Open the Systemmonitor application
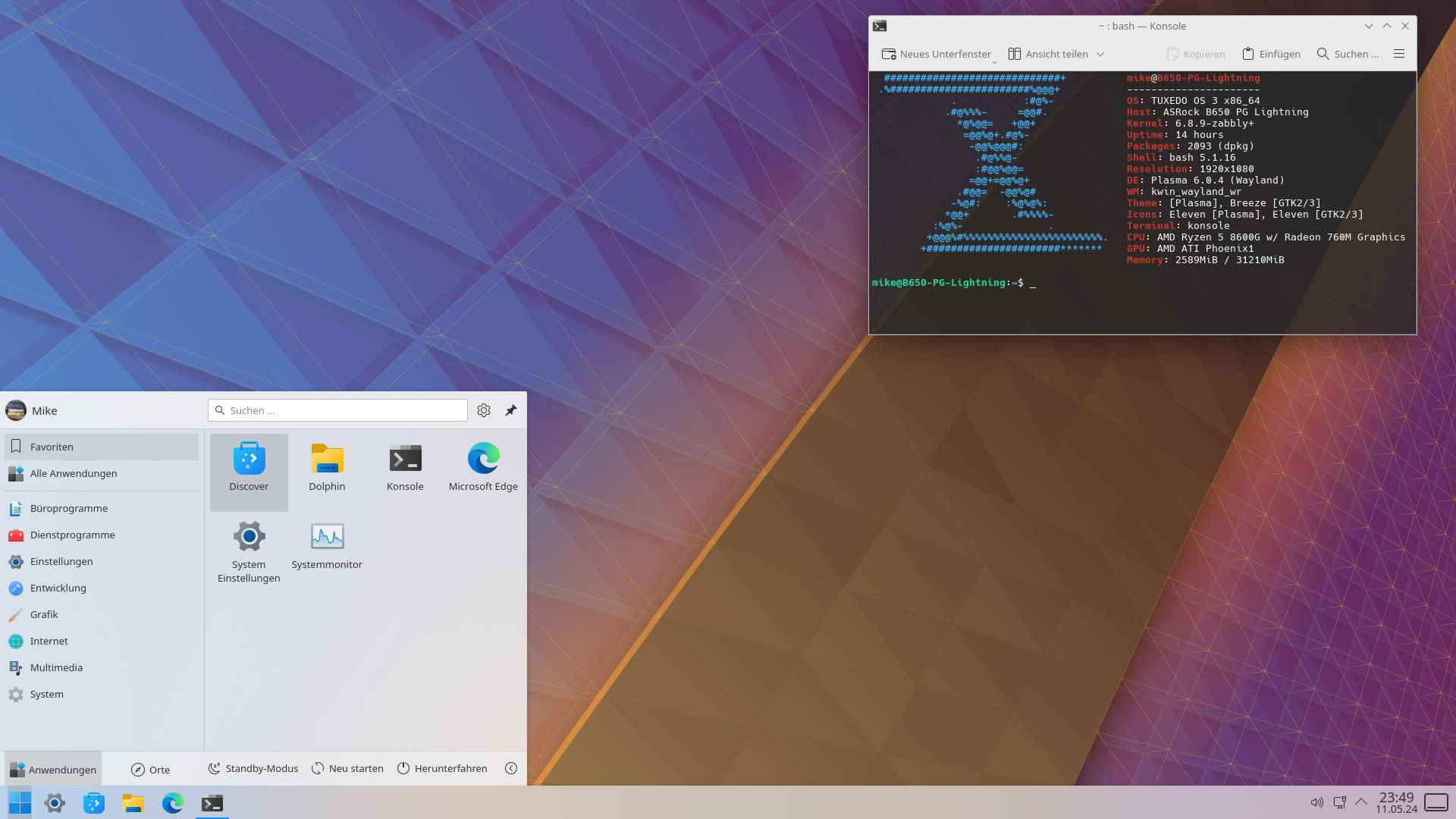 click(327, 544)
